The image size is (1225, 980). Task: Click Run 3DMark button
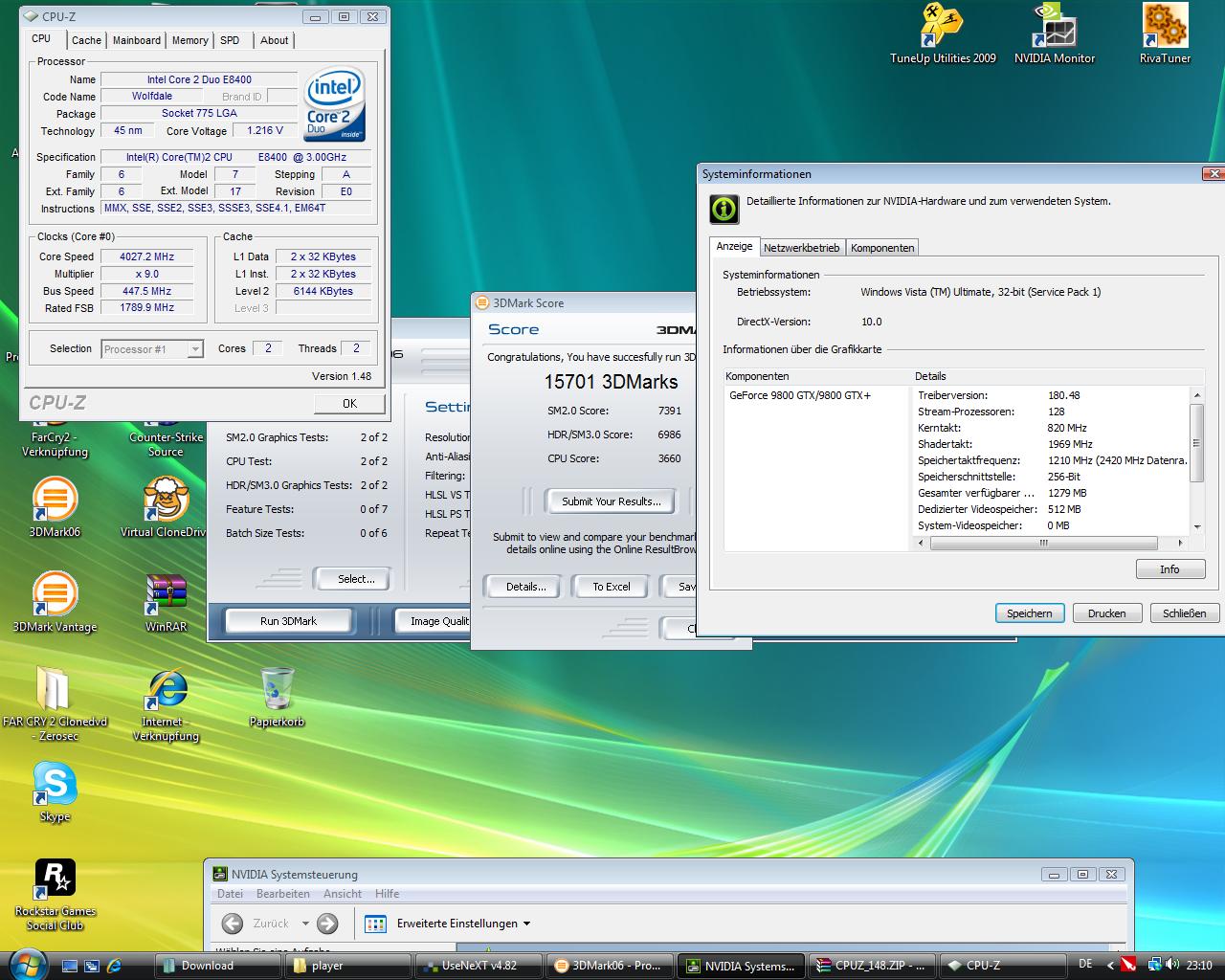(x=288, y=621)
